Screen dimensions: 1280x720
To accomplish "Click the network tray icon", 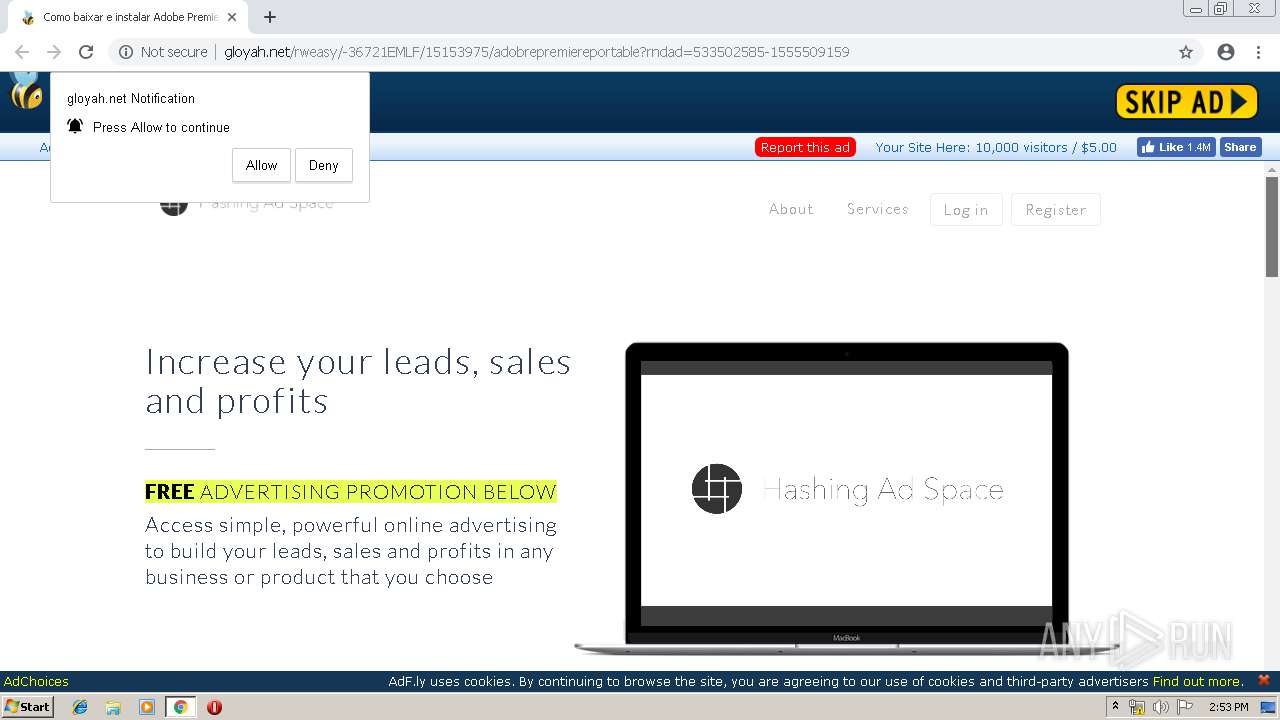I will pos(1137,707).
